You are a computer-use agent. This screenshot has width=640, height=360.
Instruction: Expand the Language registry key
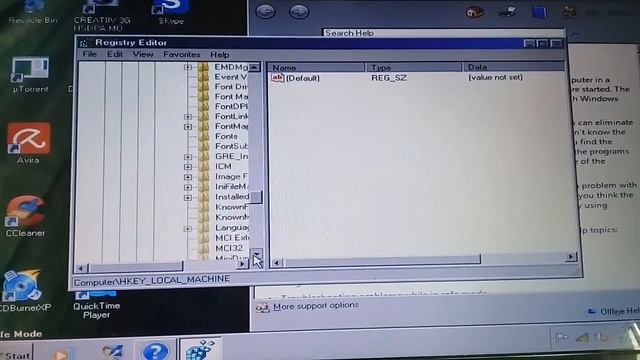coord(188,229)
